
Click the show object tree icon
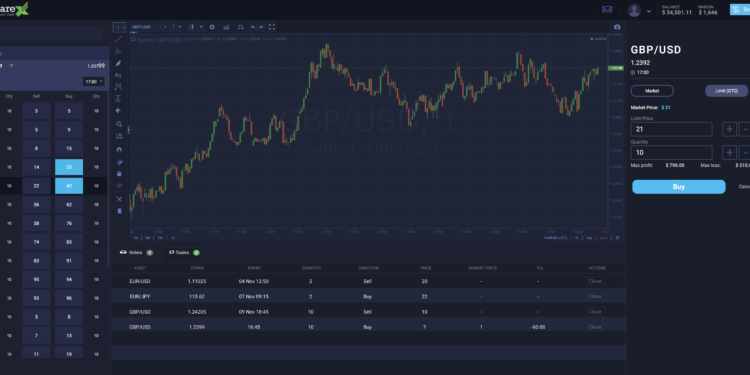point(119,199)
